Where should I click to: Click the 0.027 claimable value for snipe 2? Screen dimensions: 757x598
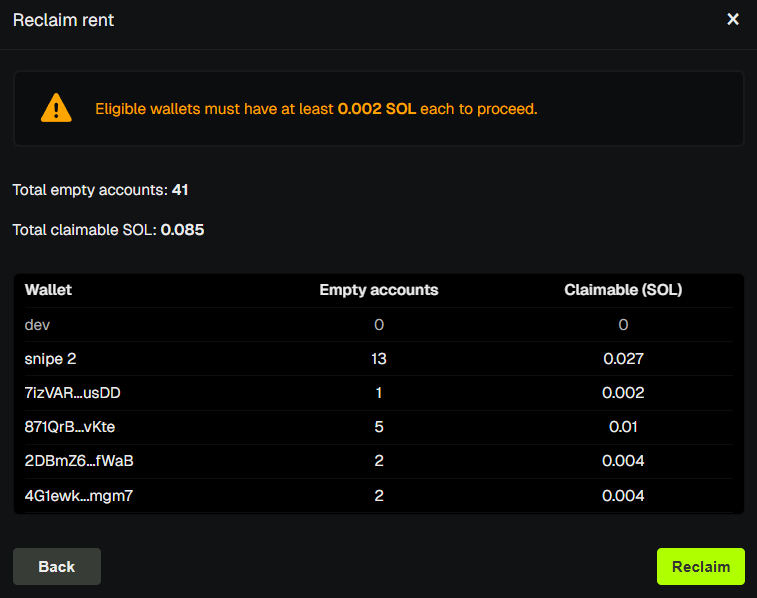coord(623,359)
